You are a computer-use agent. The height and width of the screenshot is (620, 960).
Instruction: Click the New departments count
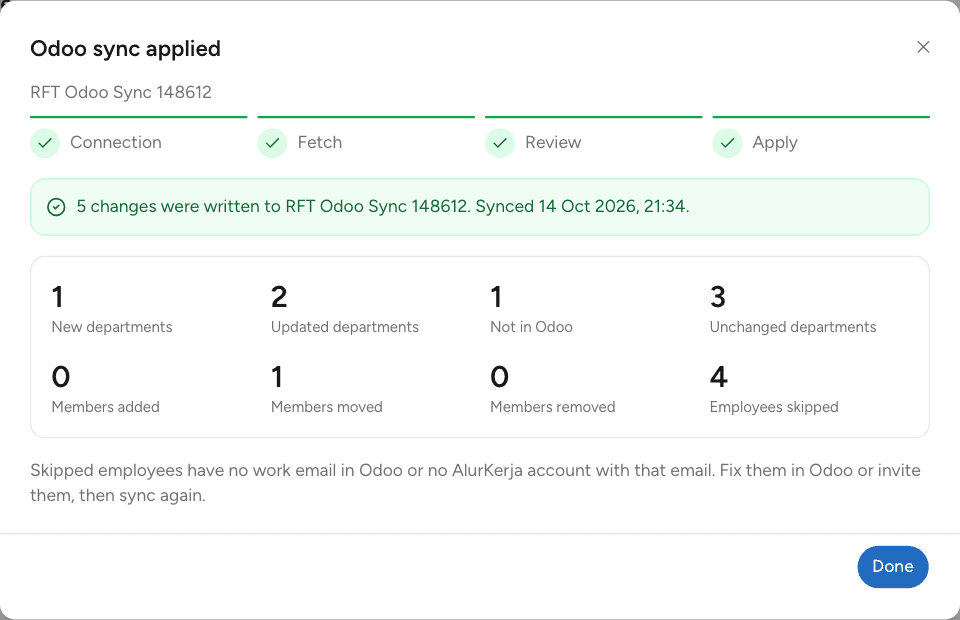point(58,297)
